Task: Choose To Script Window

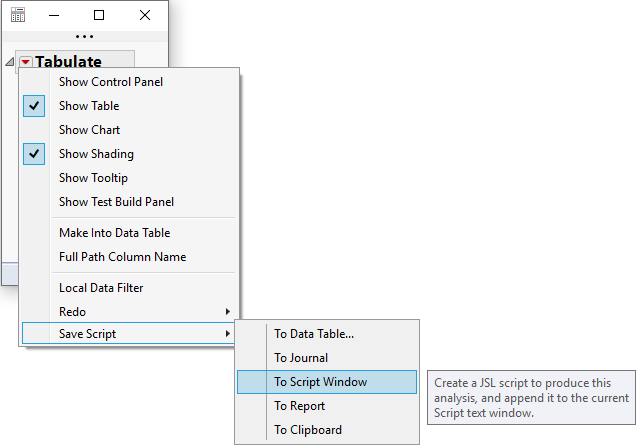Action: tap(320, 382)
